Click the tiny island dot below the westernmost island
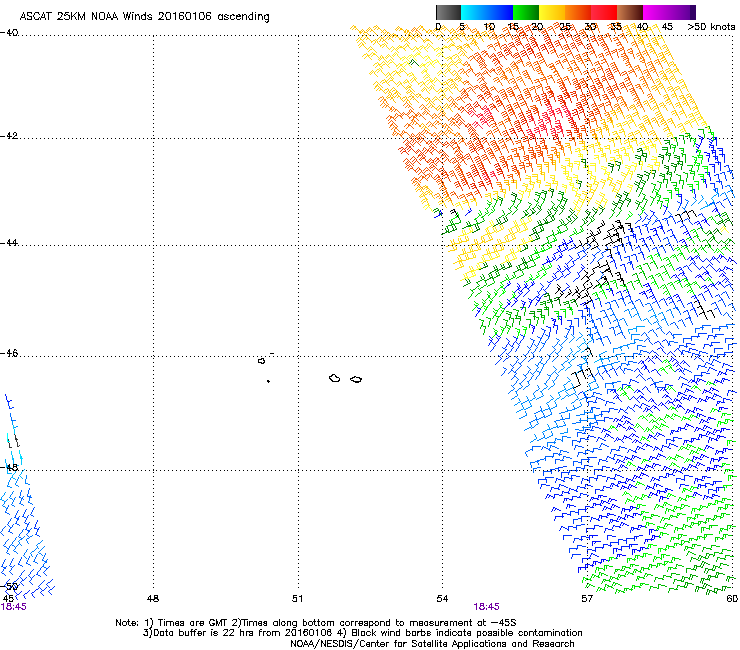740x650 pixels. click(268, 381)
